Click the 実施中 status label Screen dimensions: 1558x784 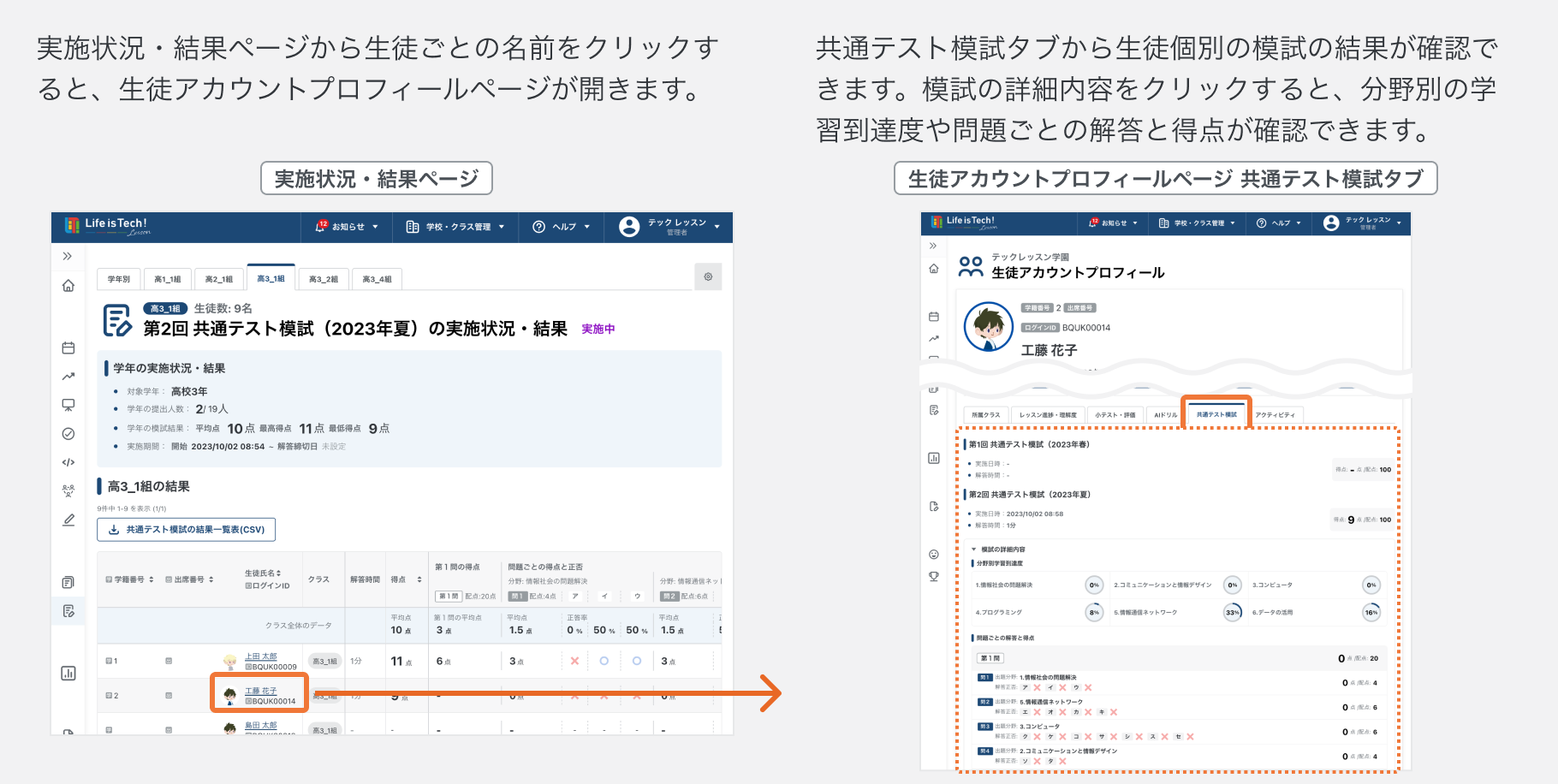pyautogui.click(x=598, y=329)
